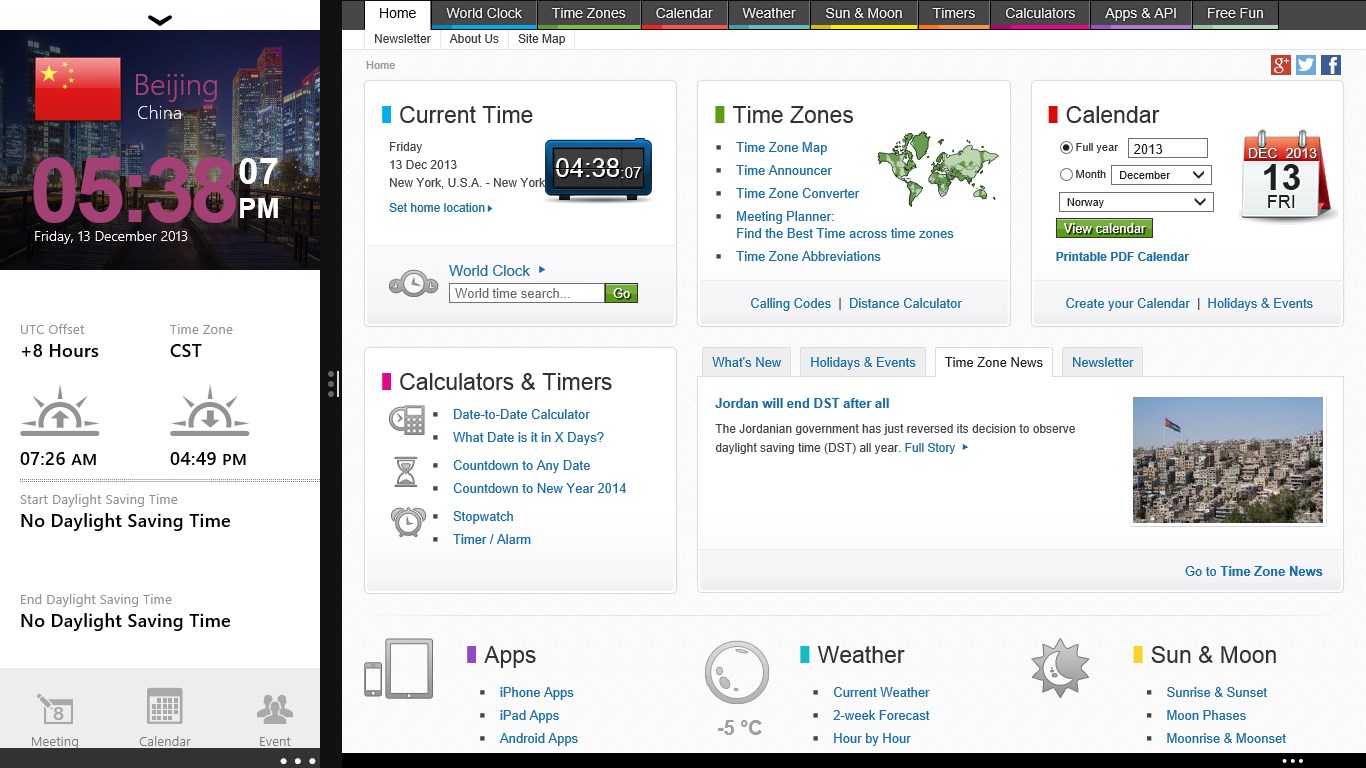The width and height of the screenshot is (1366, 768).
Task: Click the world map icon in Time Zones
Action: (937, 169)
